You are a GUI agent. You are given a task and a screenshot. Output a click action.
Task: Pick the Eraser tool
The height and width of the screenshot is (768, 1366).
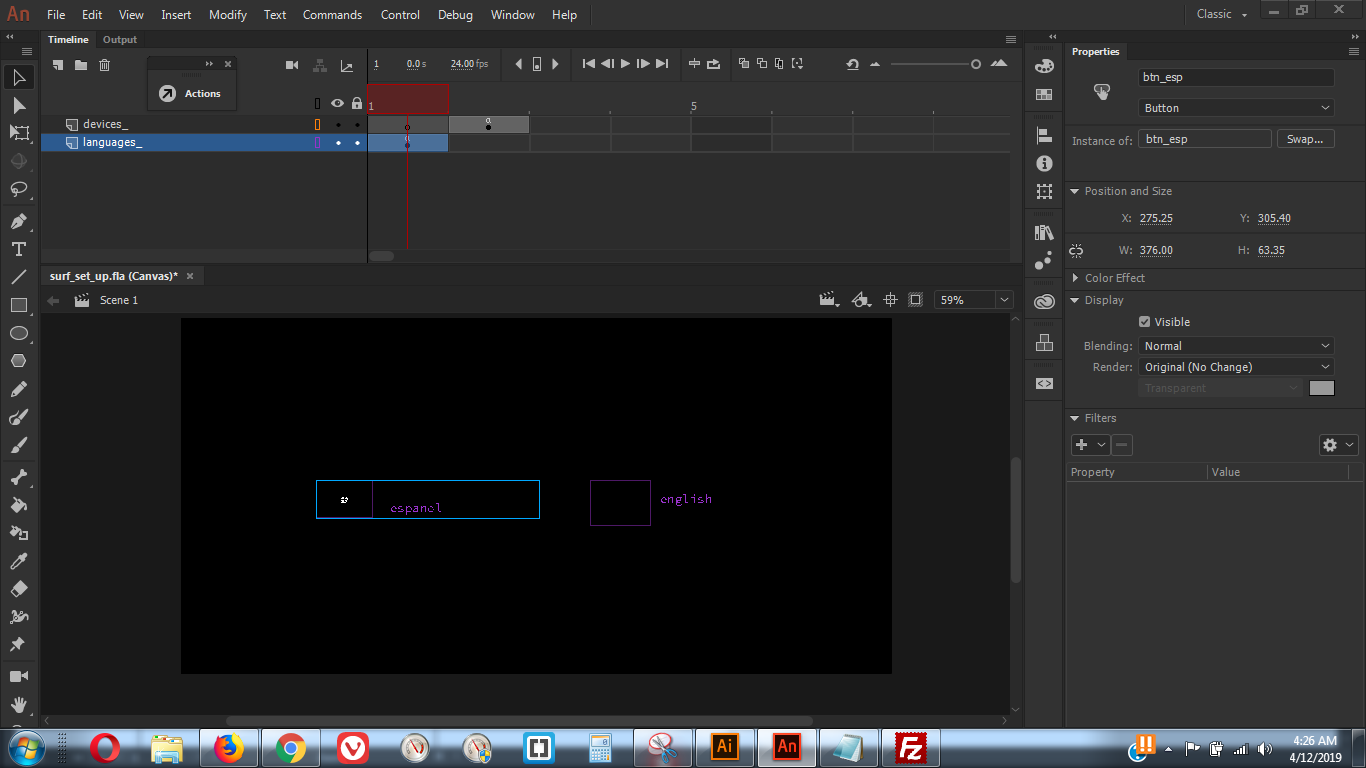18,589
